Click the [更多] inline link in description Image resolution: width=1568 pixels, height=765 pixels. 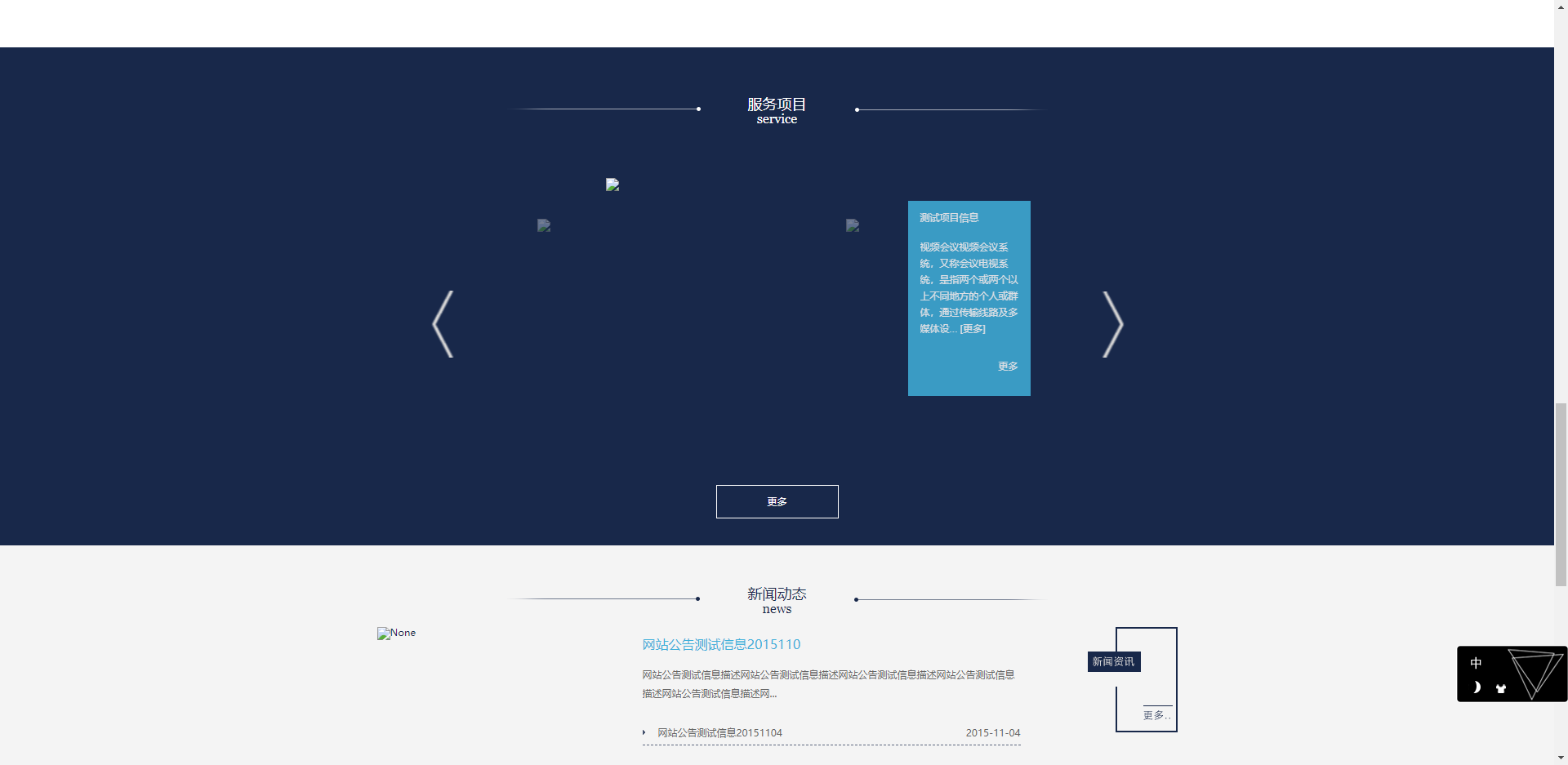tap(973, 329)
